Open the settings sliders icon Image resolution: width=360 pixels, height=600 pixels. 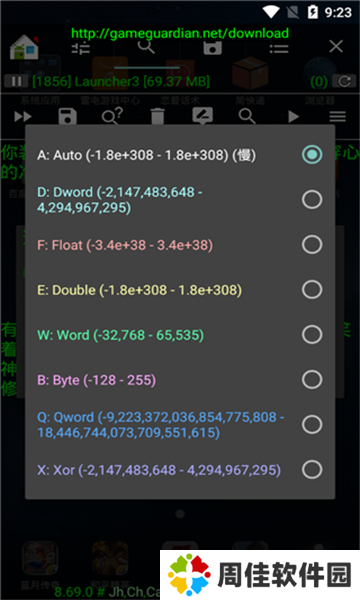[x=81, y=48]
